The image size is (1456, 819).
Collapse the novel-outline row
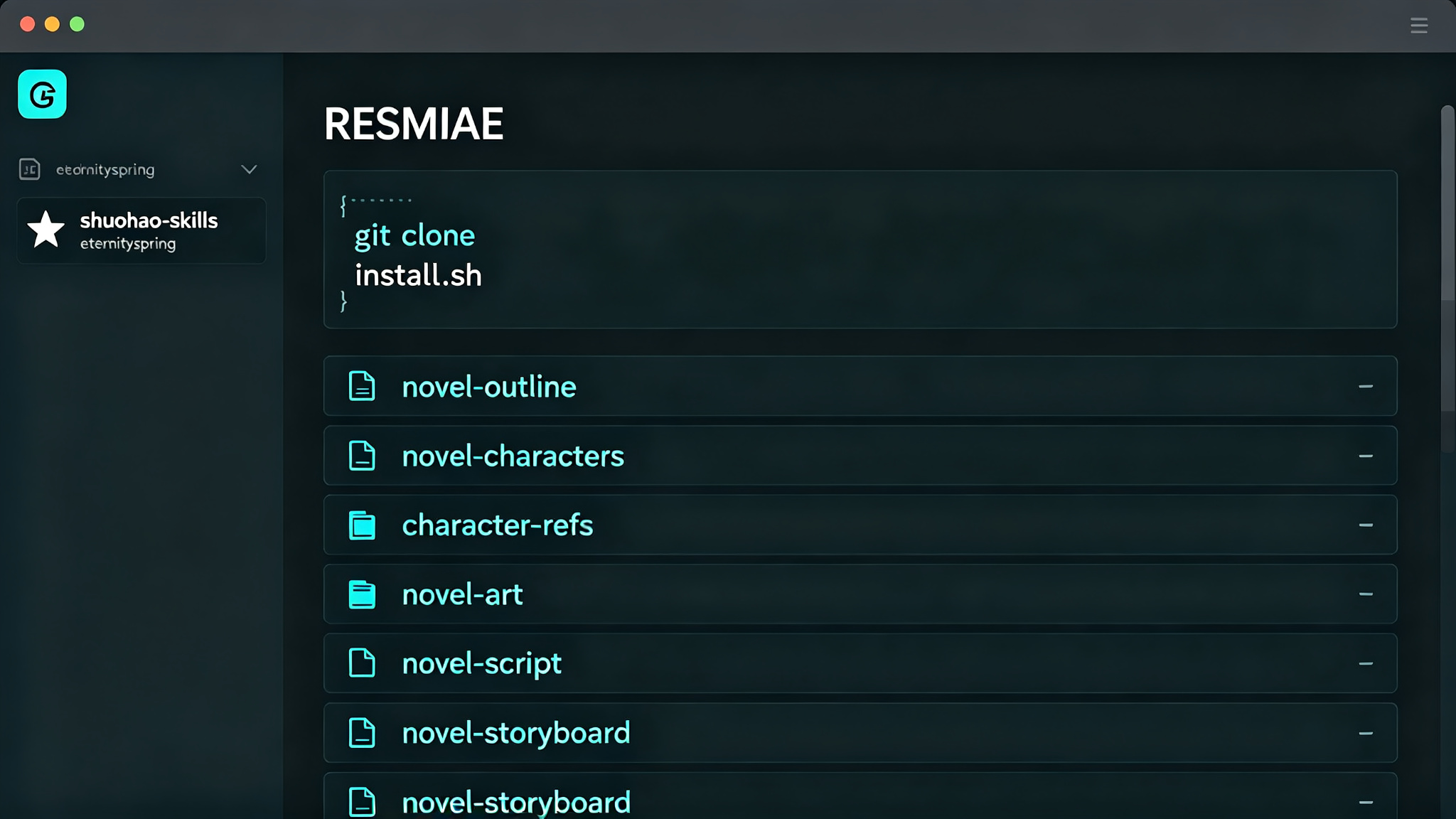click(x=1366, y=387)
